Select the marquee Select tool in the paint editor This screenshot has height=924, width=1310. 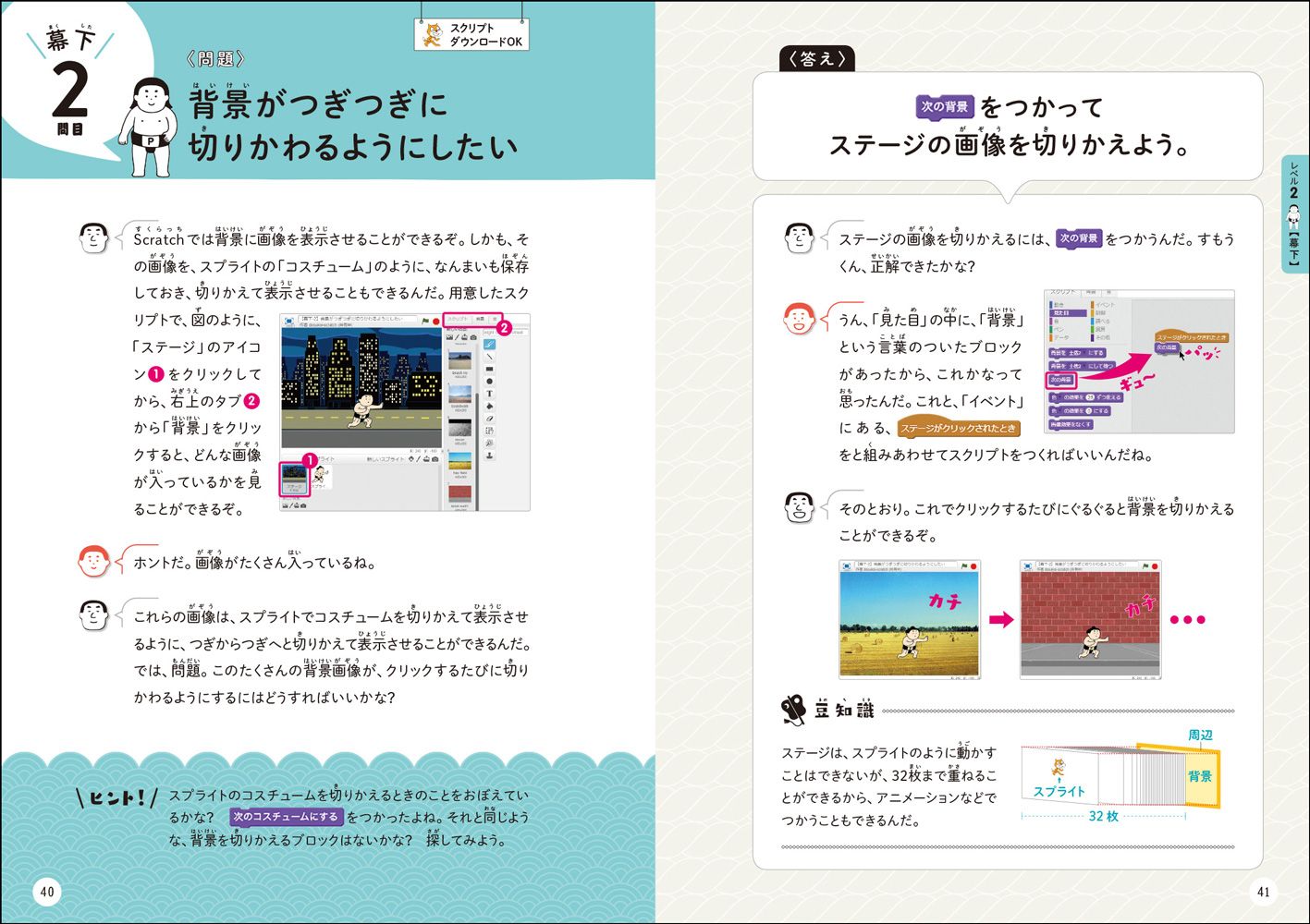pyautogui.click(x=489, y=431)
